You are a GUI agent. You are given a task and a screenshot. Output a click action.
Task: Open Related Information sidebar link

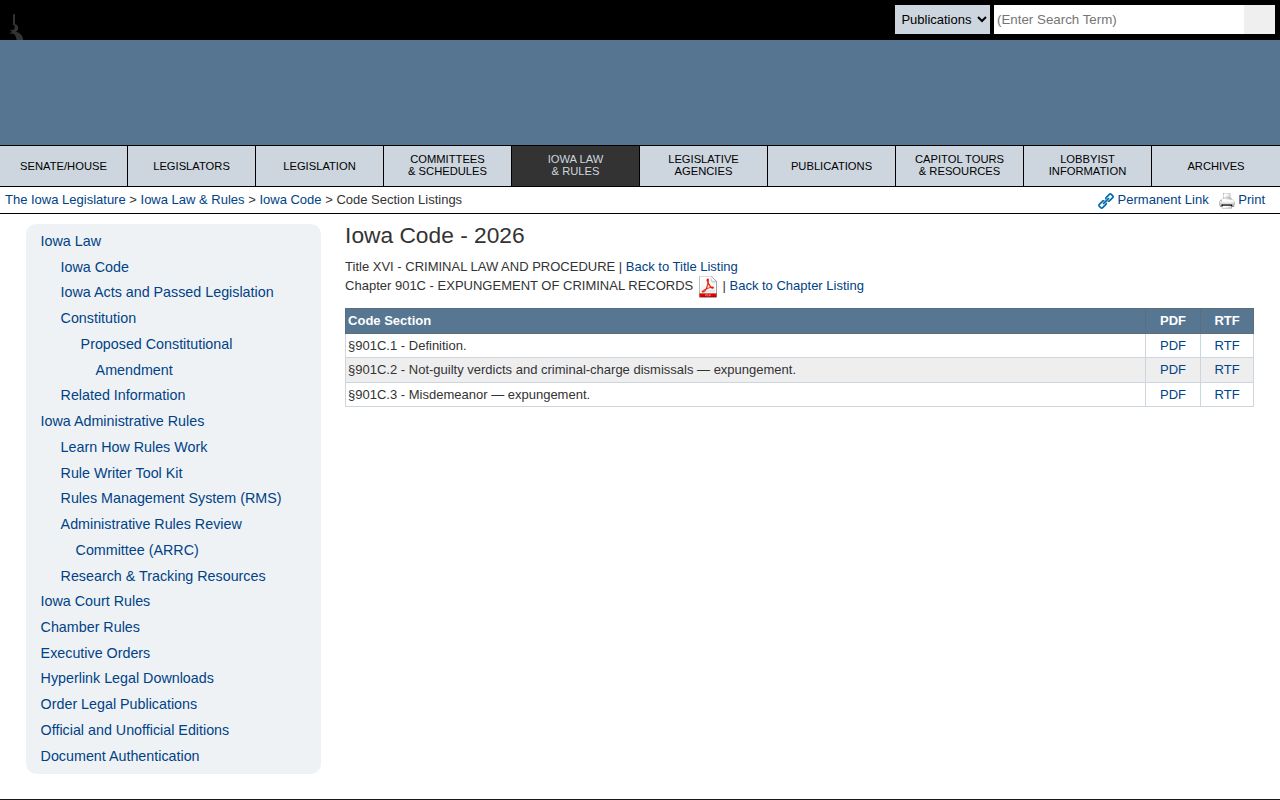(x=123, y=395)
